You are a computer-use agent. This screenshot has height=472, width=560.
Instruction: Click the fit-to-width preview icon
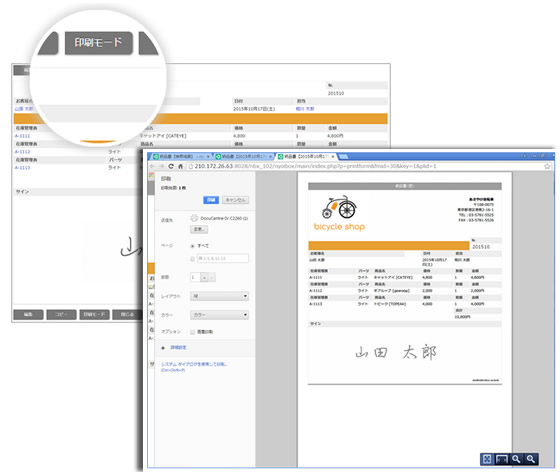[x=501, y=459]
